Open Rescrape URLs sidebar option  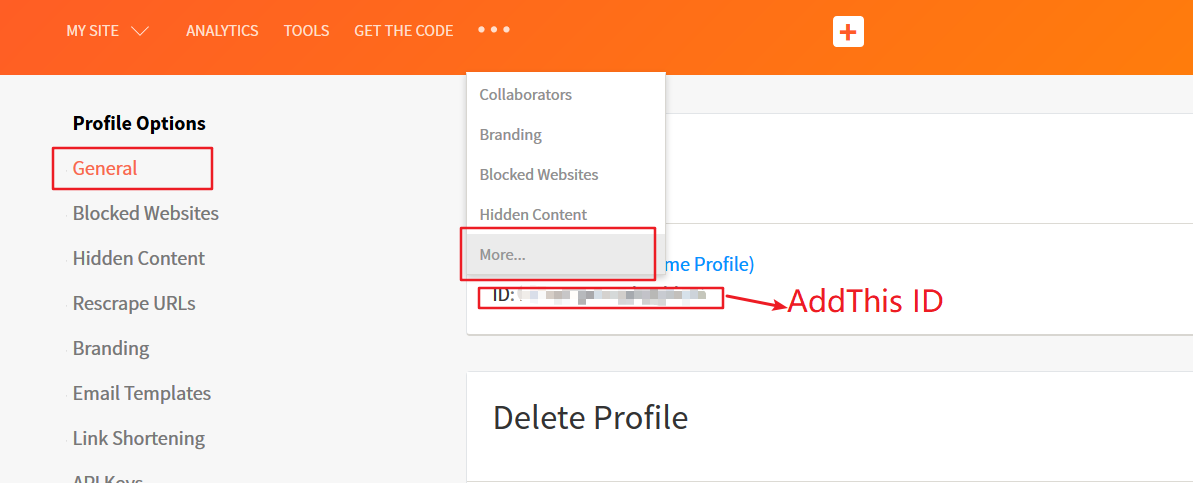(x=134, y=303)
